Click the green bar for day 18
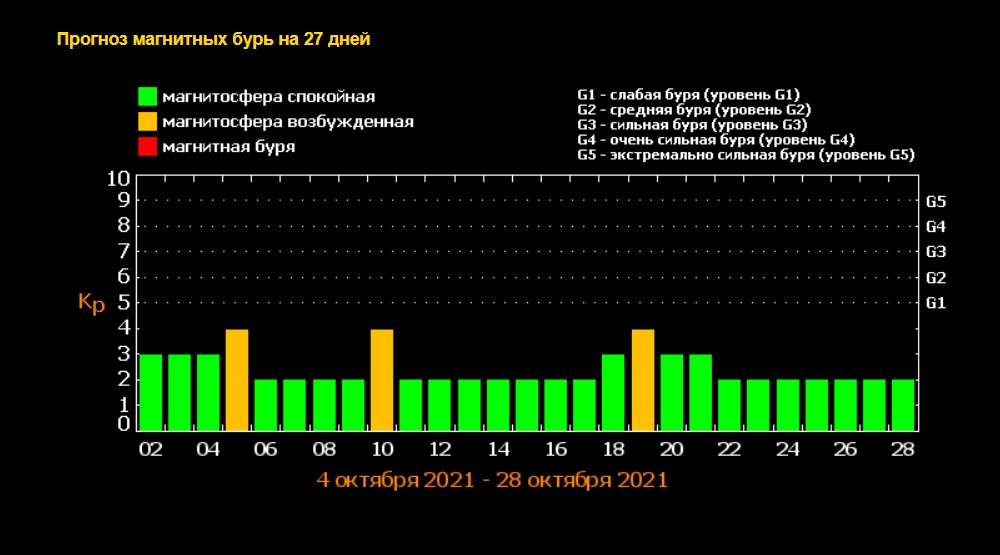This screenshot has width=1000, height=555. (x=614, y=392)
